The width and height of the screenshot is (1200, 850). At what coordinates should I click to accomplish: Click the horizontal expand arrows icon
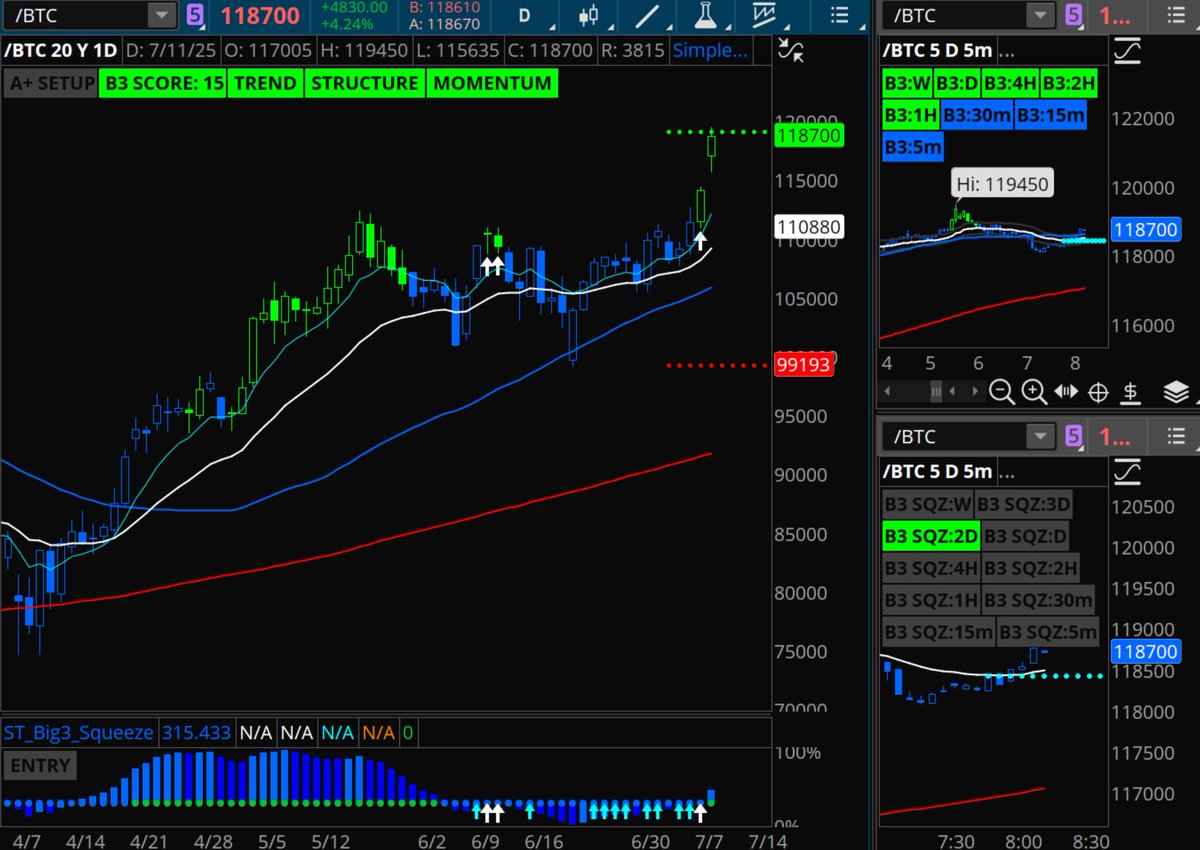coord(1066,391)
